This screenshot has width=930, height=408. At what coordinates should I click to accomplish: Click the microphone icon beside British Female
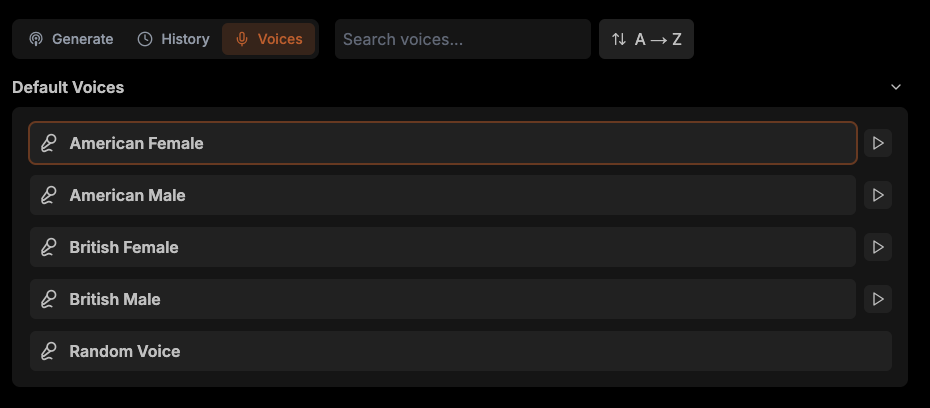click(48, 247)
